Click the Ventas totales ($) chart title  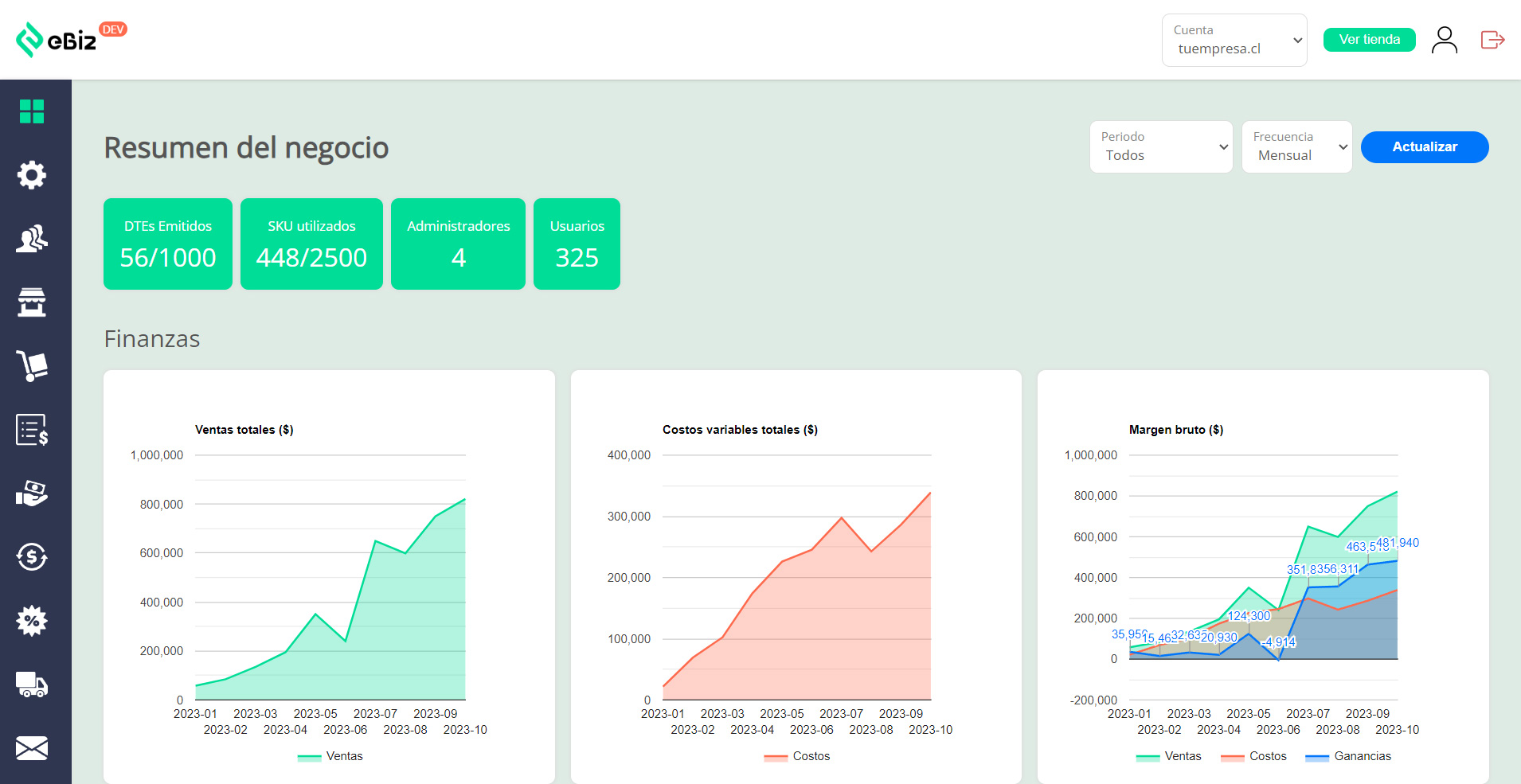click(244, 430)
